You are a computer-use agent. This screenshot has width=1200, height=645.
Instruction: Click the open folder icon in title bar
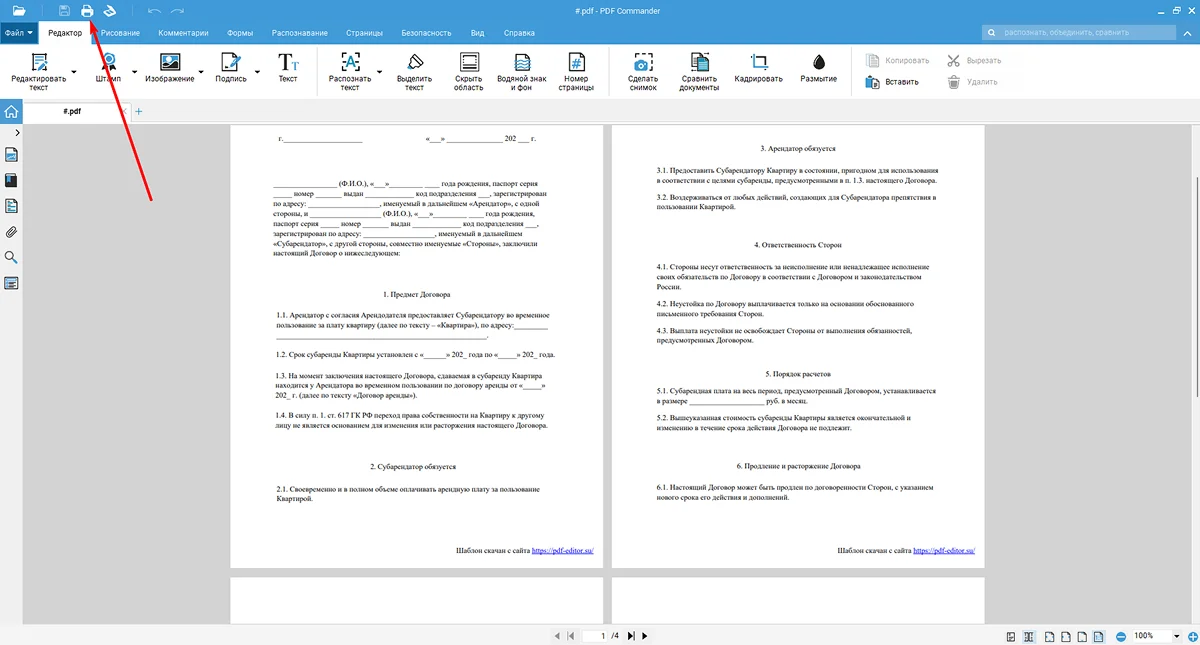18,11
